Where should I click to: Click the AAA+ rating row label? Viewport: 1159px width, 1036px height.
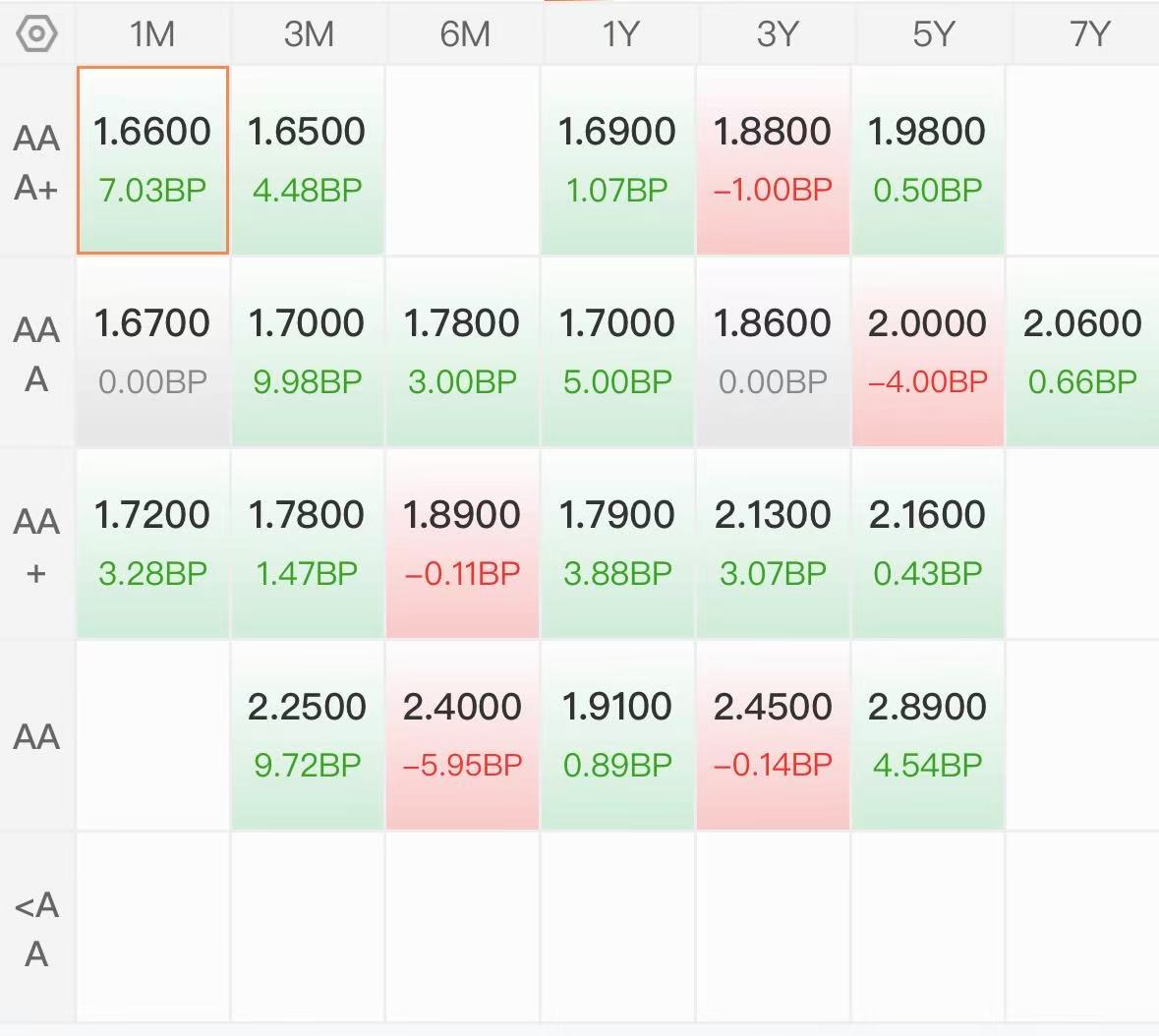(x=36, y=162)
